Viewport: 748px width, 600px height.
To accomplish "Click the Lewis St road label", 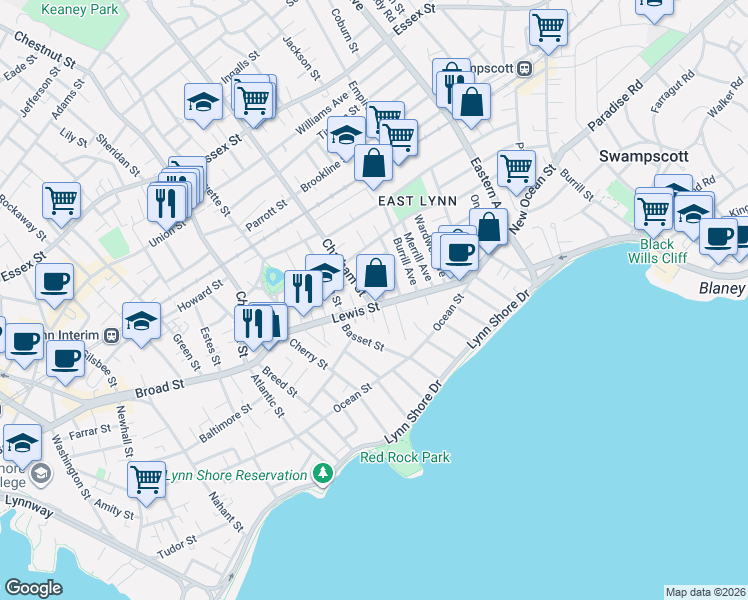I will 356,311.
